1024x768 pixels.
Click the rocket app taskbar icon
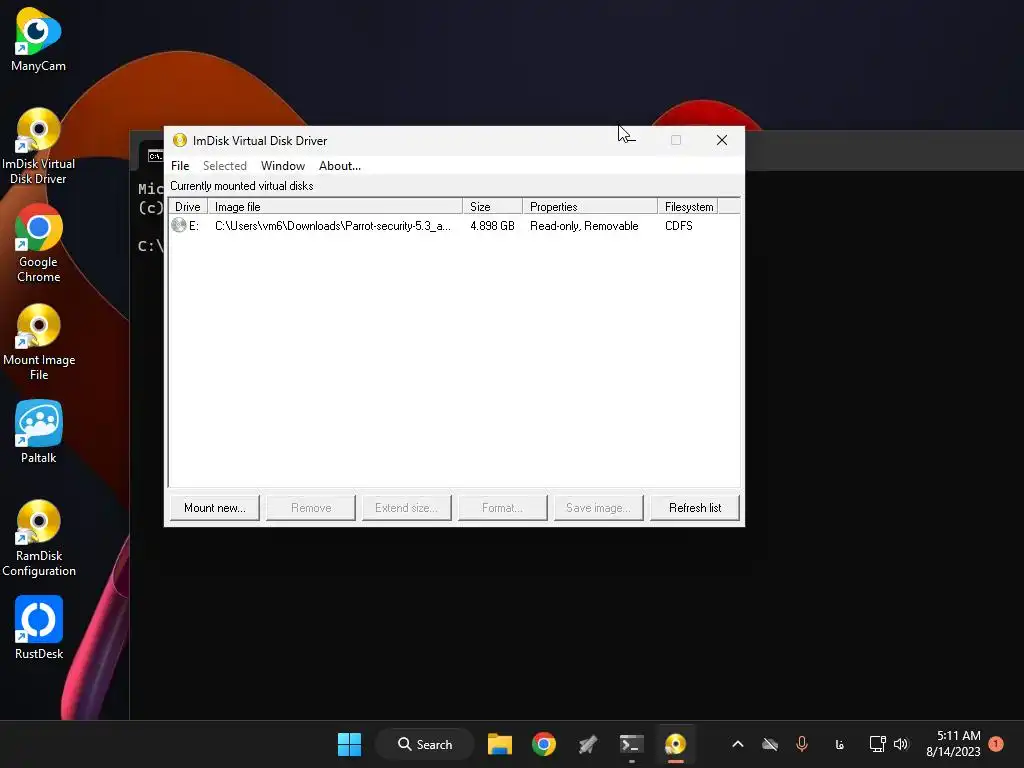click(587, 744)
